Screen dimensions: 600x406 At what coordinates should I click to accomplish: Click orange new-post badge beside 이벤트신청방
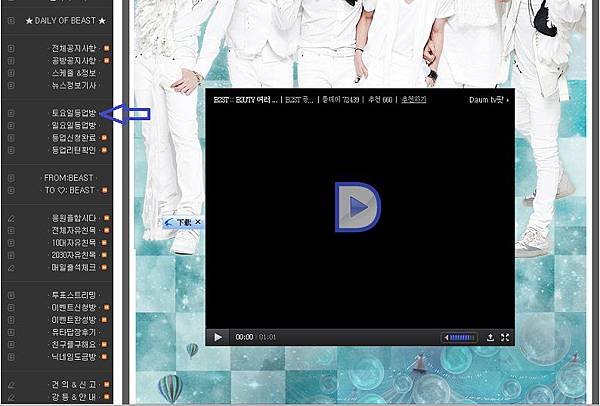(106, 307)
